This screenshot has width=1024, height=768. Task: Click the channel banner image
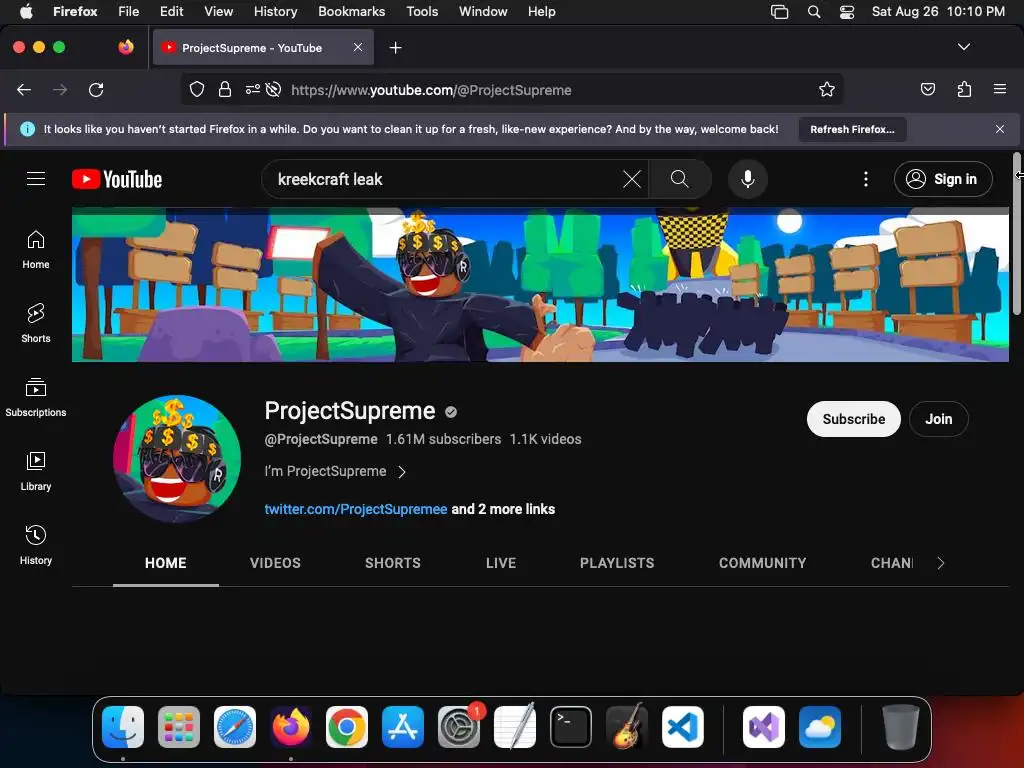540,285
